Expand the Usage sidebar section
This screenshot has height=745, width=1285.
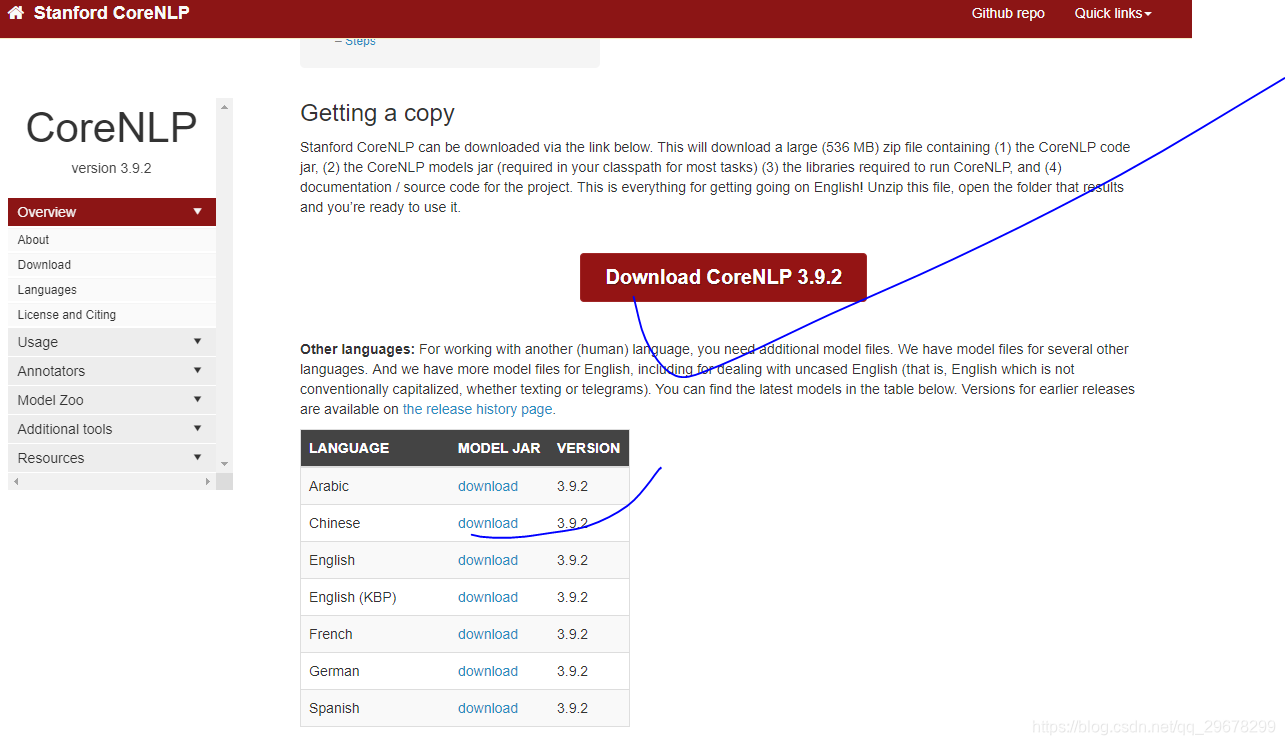112,342
